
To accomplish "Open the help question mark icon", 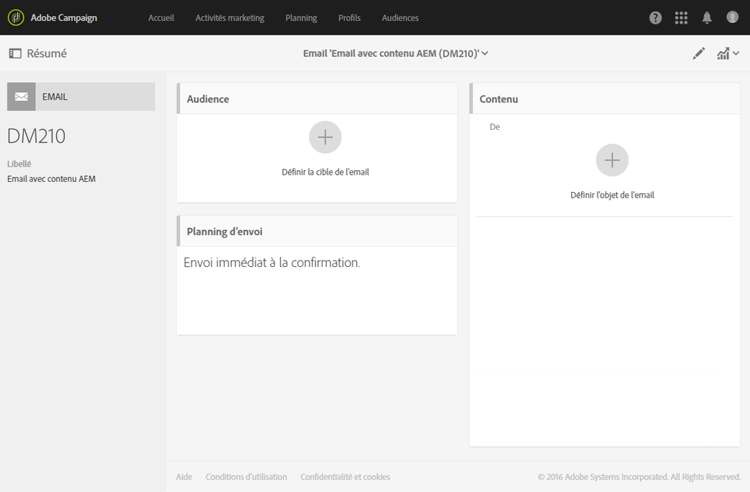I will pyautogui.click(x=655, y=18).
